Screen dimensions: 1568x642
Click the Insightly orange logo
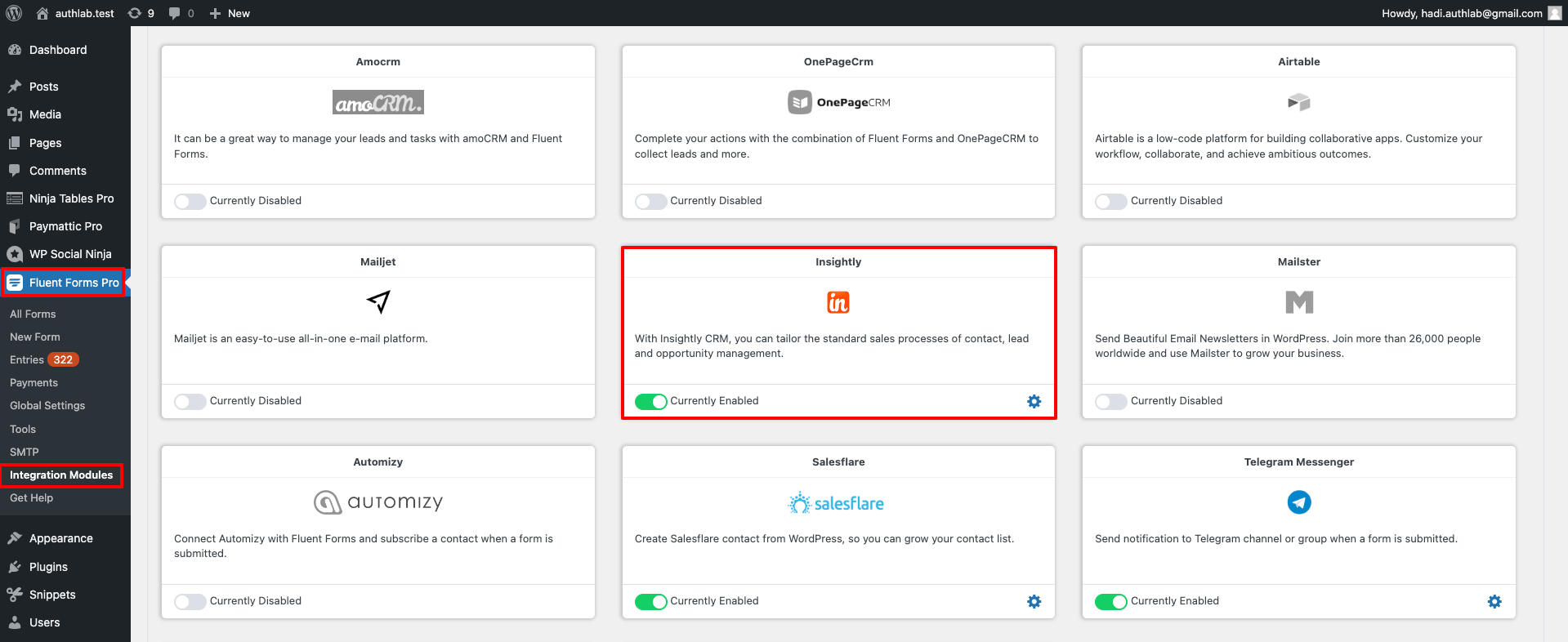pos(838,302)
